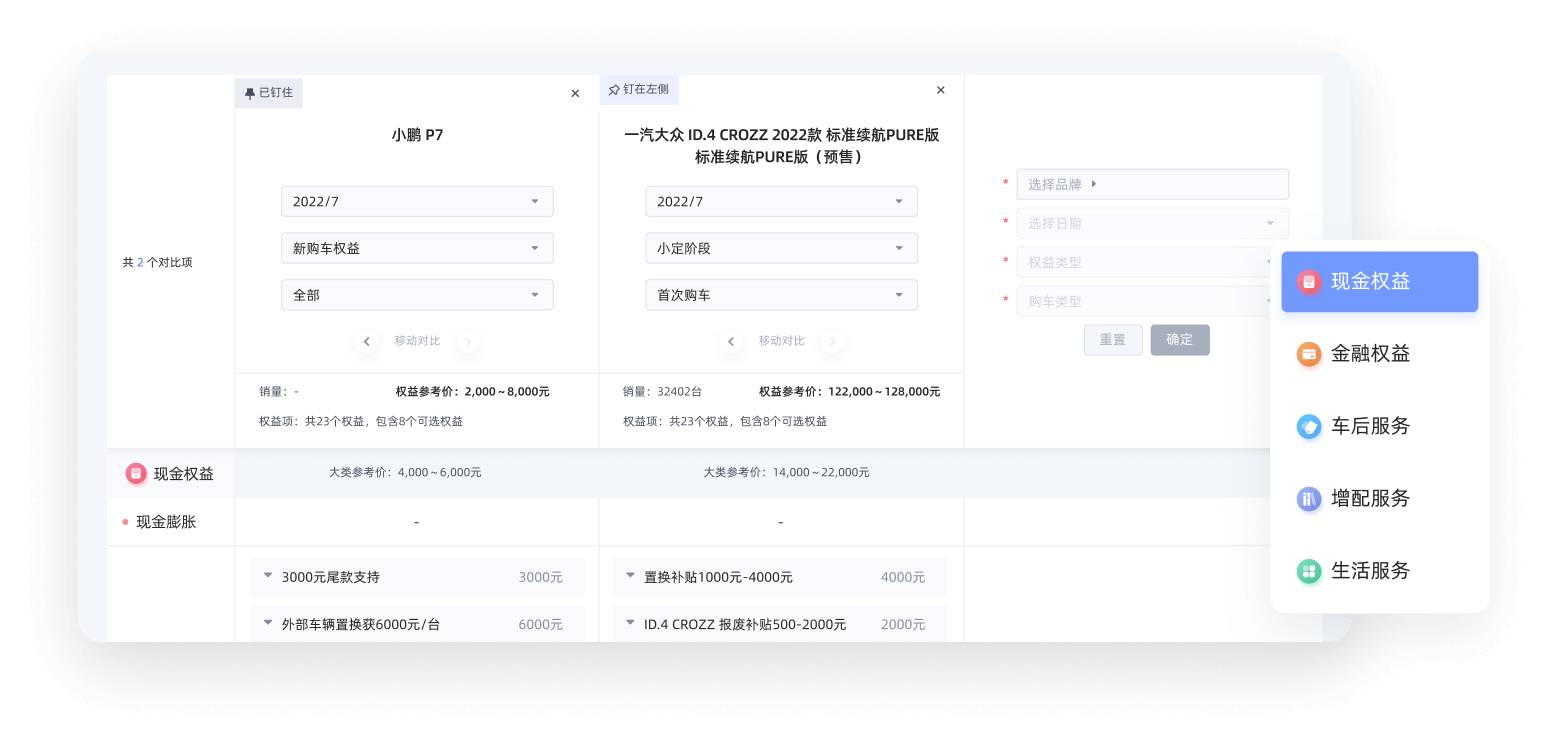
Task: Open the 2022/7 date dropdown under 小鹏 P7
Action: [x=417, y=201]
